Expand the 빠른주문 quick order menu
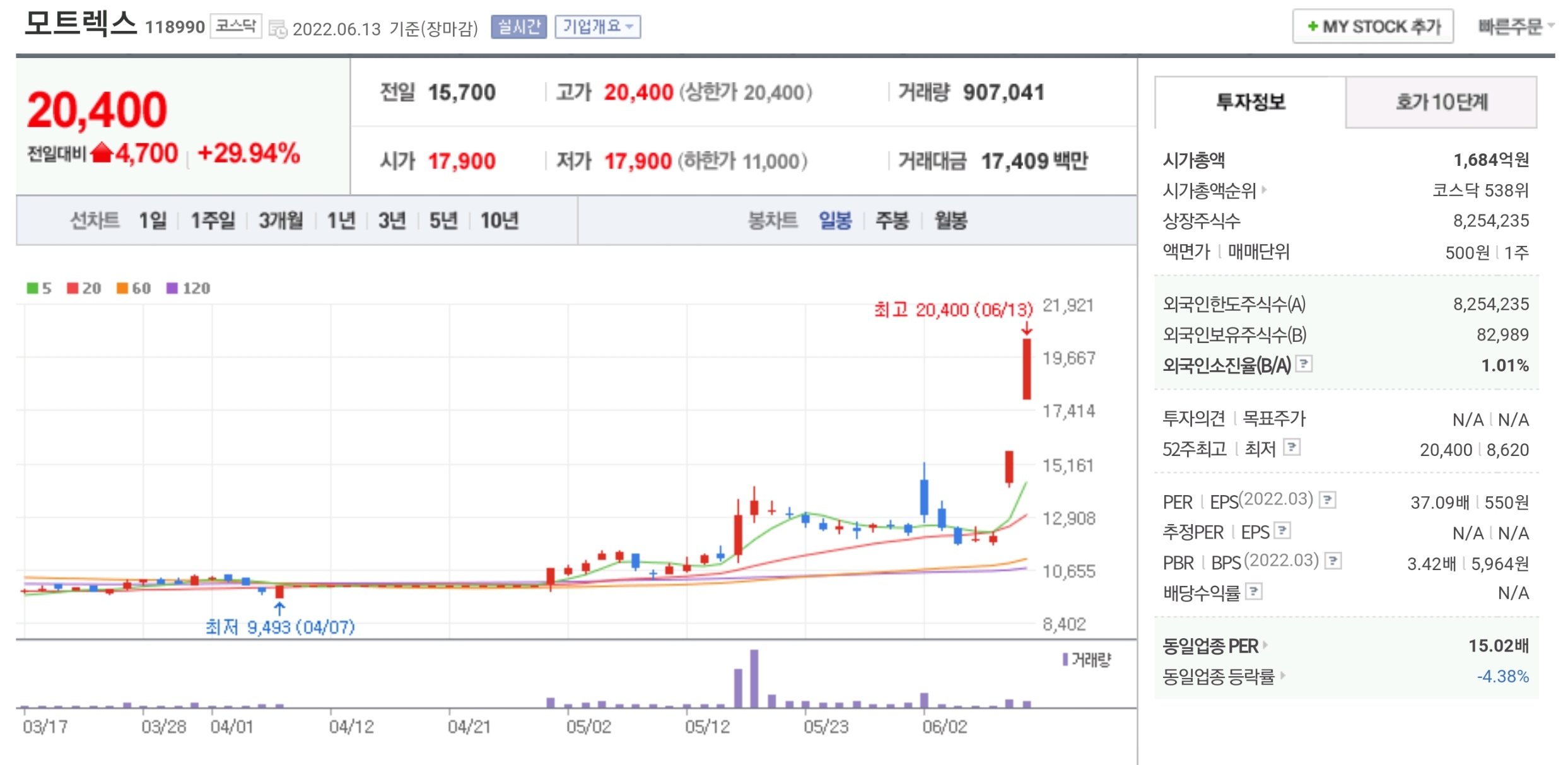 coord(1514,26)
